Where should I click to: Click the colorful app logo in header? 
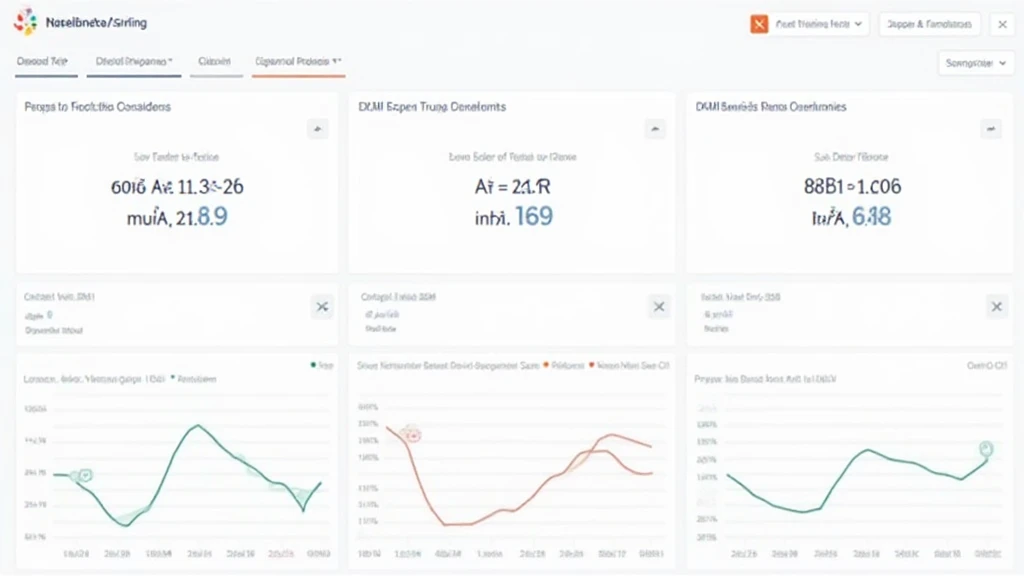click(27, 22)
